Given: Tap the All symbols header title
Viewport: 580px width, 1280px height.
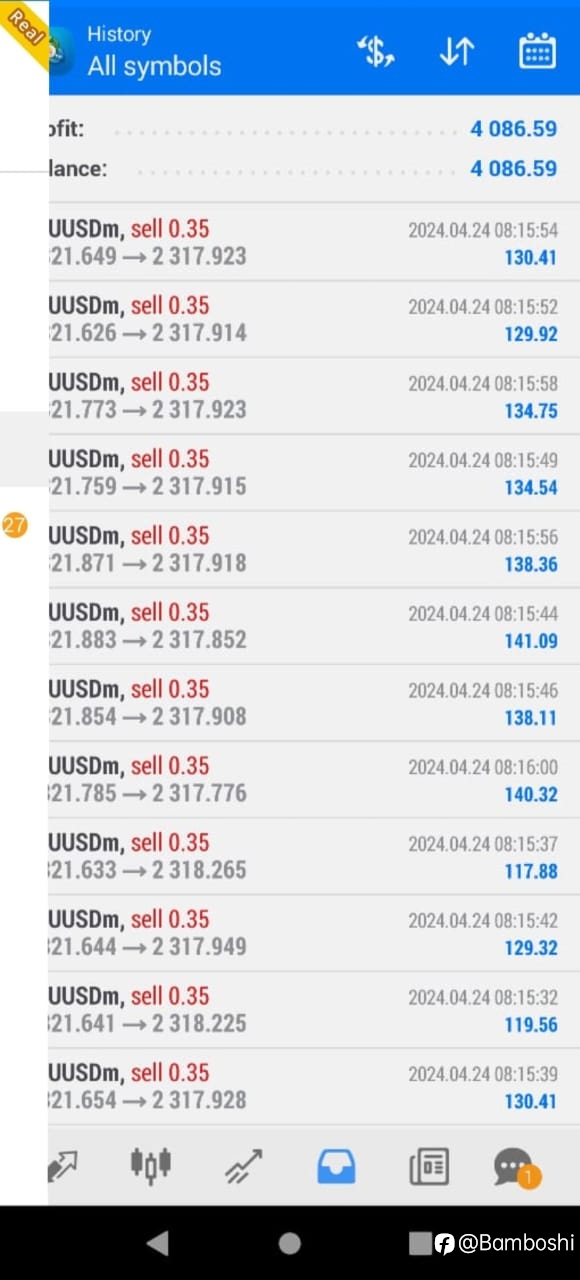Looking at the screenshot, I should pyautogui.click(x=154, y=66).
